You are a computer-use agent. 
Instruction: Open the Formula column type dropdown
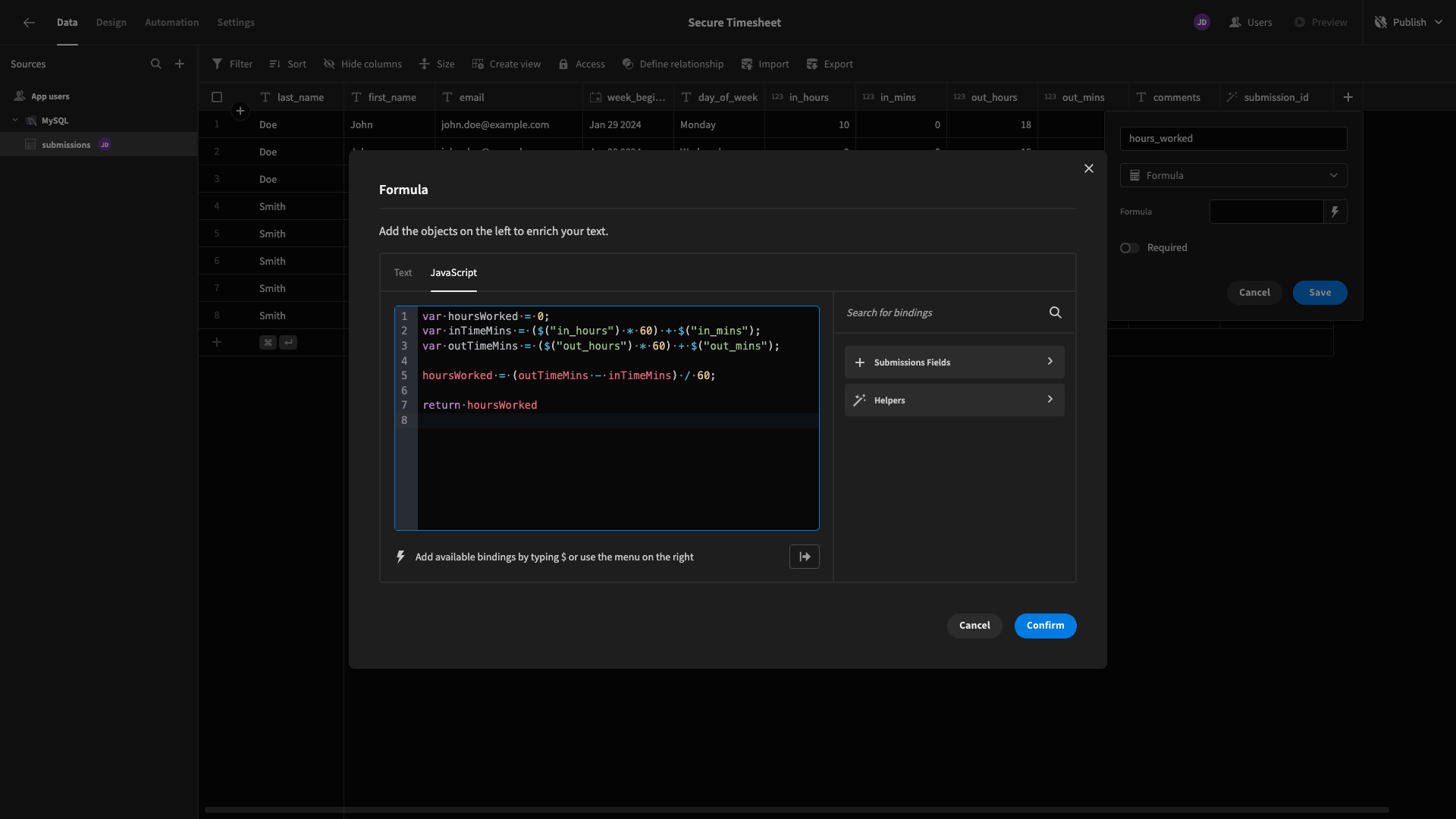tap(1233, 175)
